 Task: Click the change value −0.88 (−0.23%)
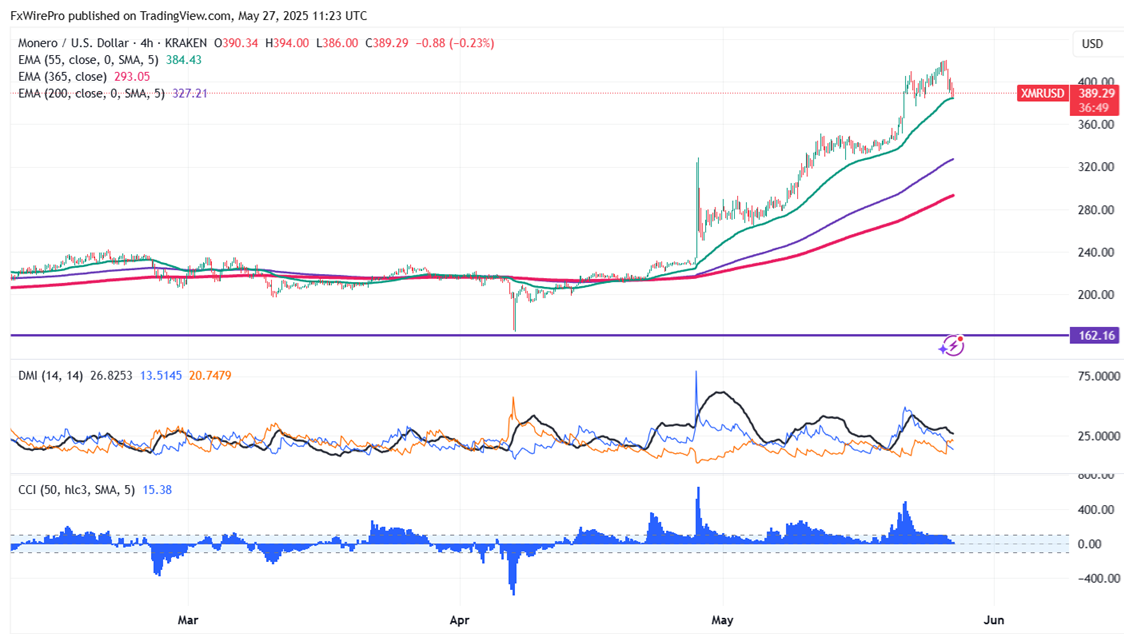pyautogui.click(x=454, y=43)
